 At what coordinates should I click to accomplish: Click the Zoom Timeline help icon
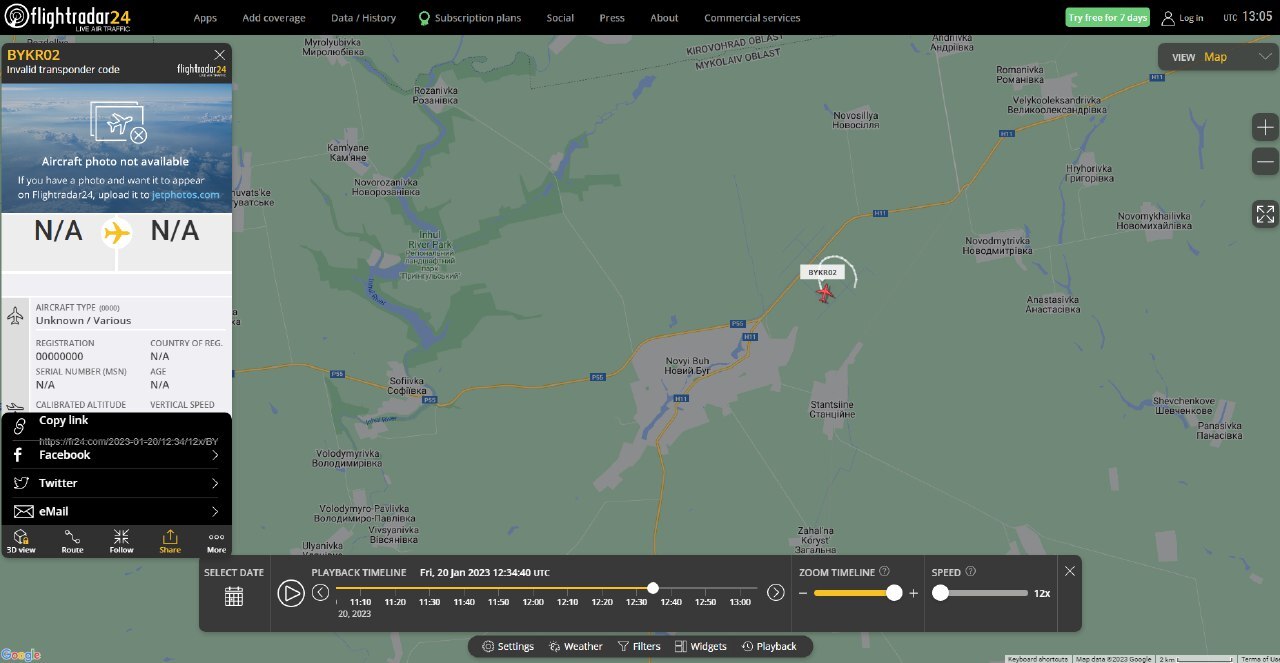click(x=886, y=572)
